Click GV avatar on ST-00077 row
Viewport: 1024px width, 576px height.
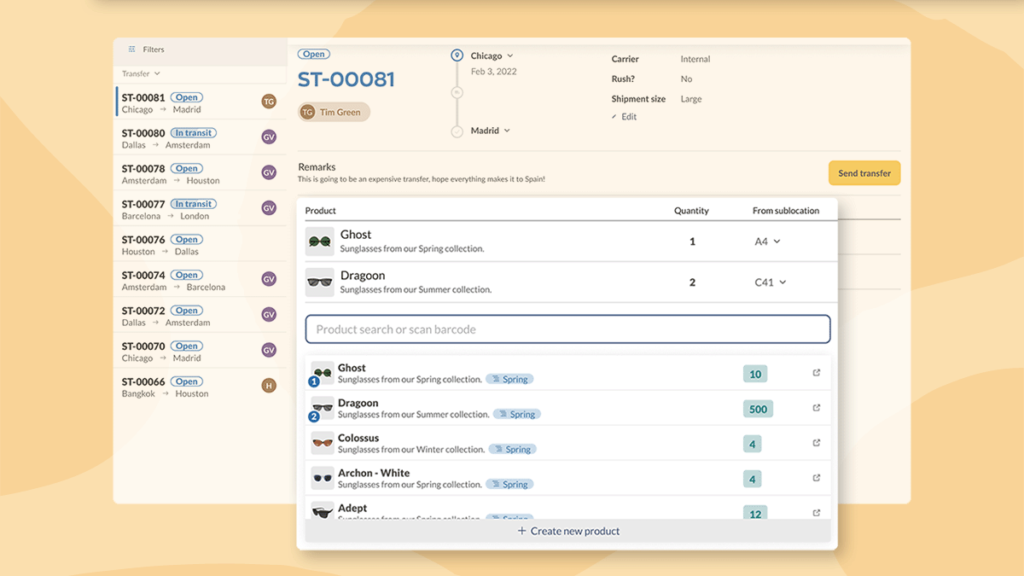tap(268, 208)
